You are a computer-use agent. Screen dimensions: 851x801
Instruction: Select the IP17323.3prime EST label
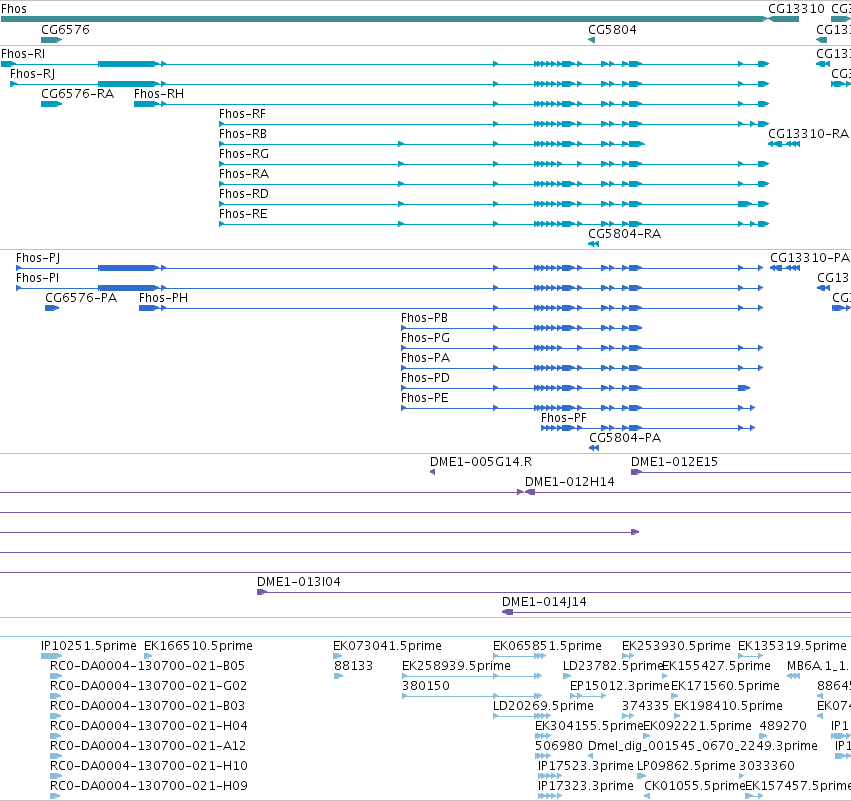(586, 786)
